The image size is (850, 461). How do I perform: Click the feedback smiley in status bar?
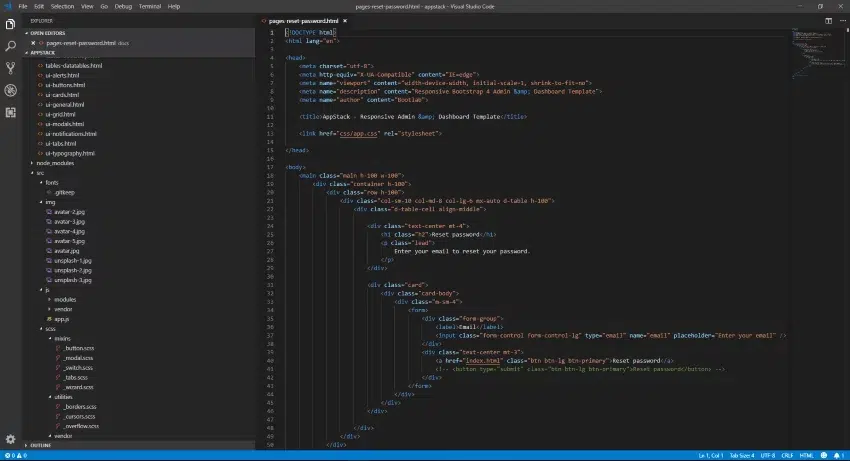pyautogui.click(x=823, y=456)
